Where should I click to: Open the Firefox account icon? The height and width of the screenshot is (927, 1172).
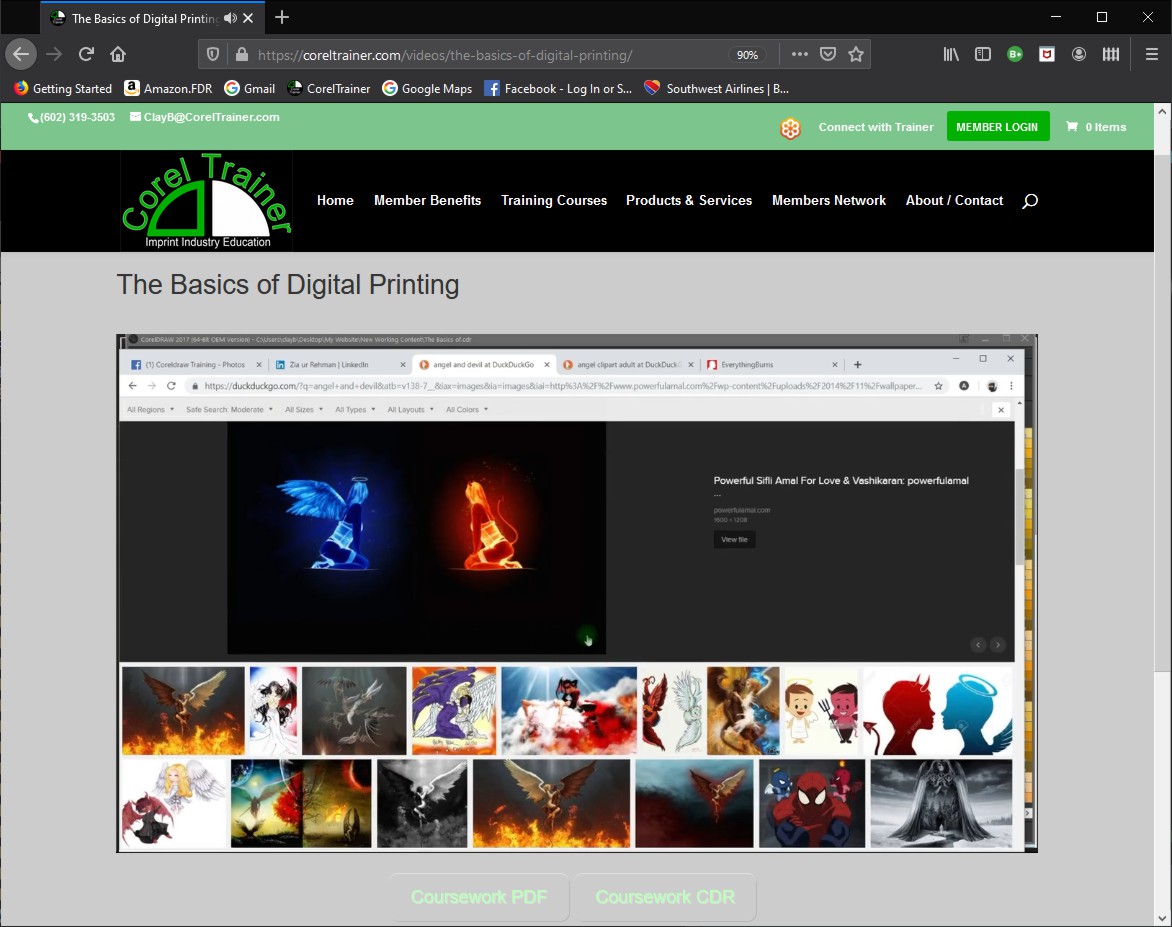click(1079, 54)
